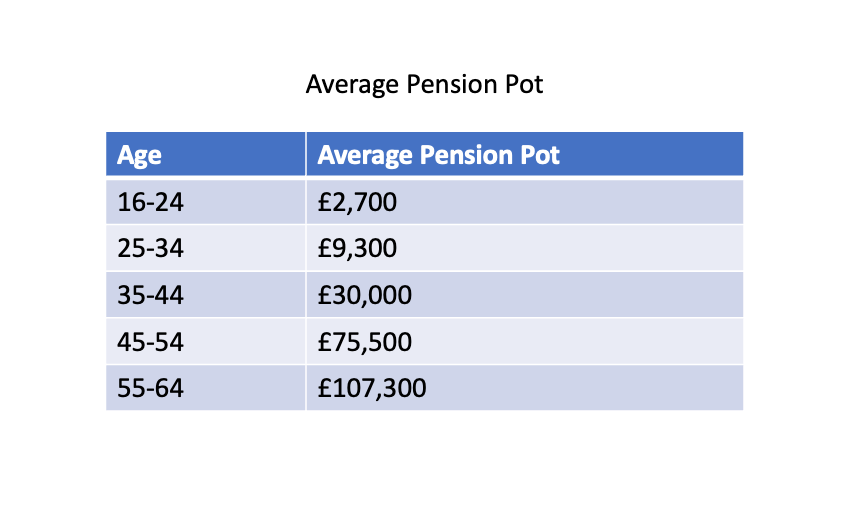Click the £107,300 value cell

click(525, 388)
